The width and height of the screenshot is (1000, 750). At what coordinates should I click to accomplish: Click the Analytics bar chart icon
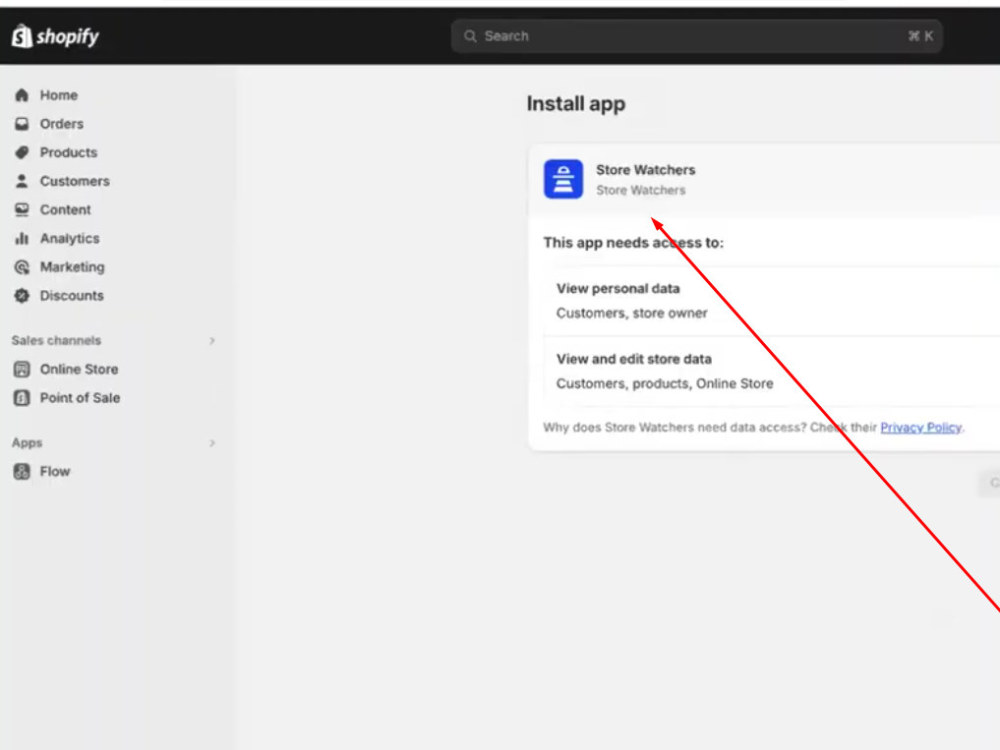pyautogui.click(x=22, y=239)
